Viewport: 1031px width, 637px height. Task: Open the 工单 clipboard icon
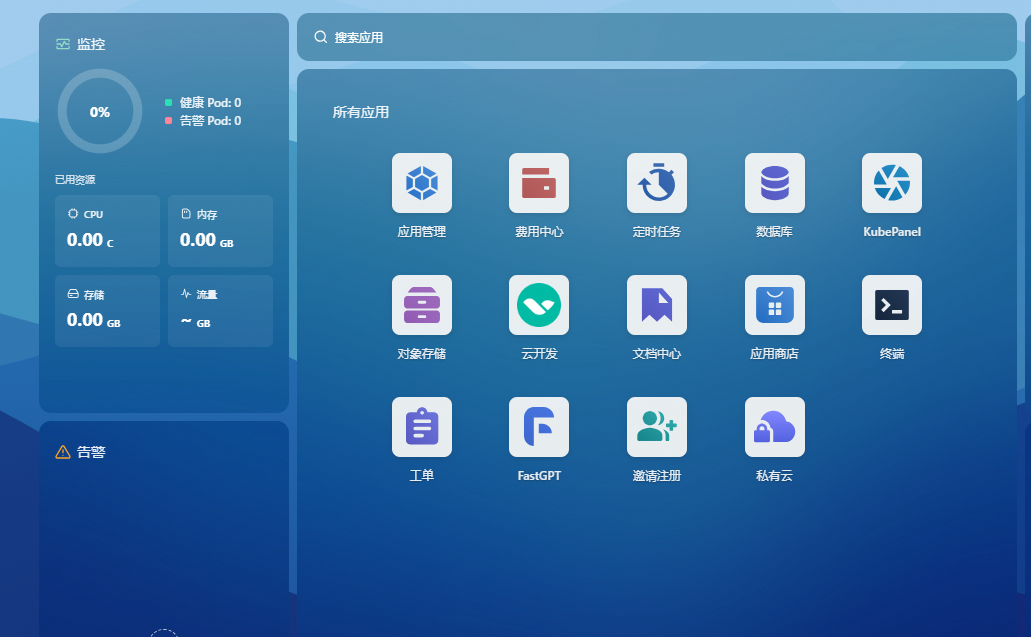[x=421, y=427]
